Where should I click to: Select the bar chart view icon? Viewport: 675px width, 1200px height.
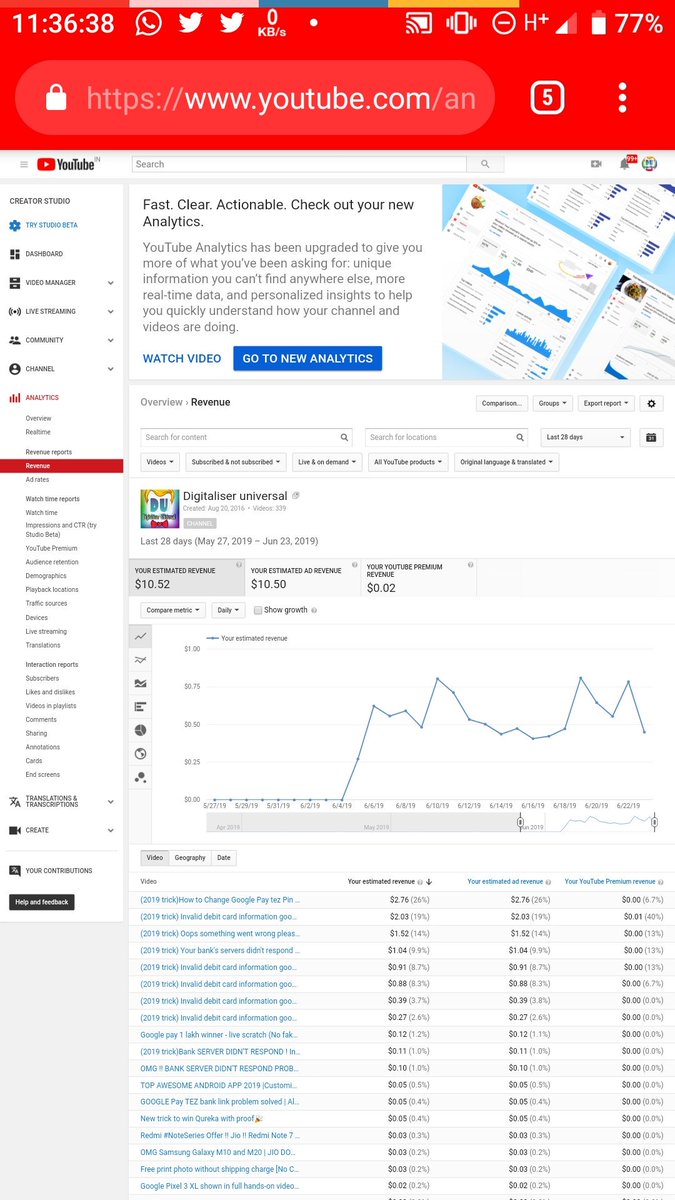click(141, 707)
